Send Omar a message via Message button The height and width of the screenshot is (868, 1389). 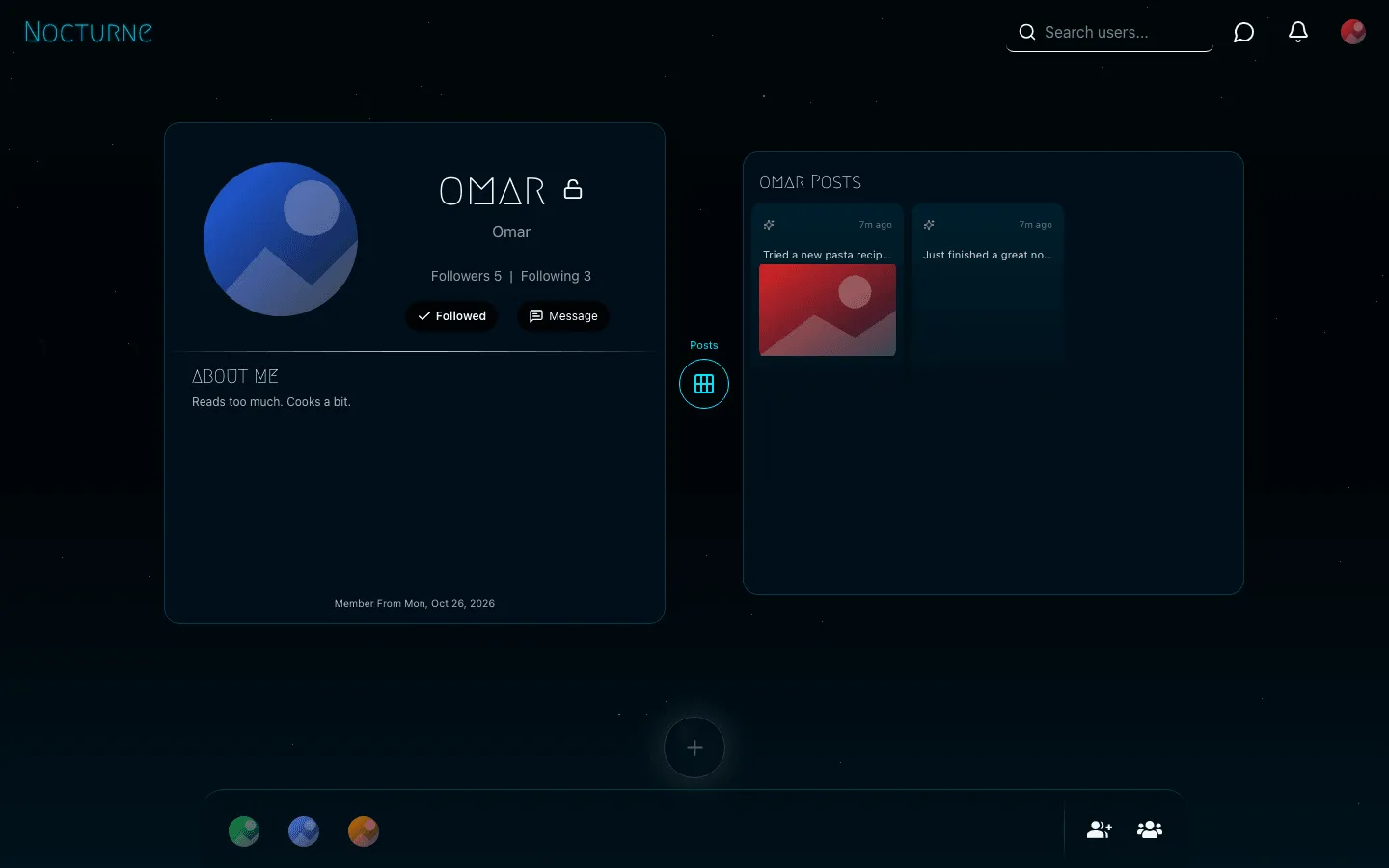563,316
